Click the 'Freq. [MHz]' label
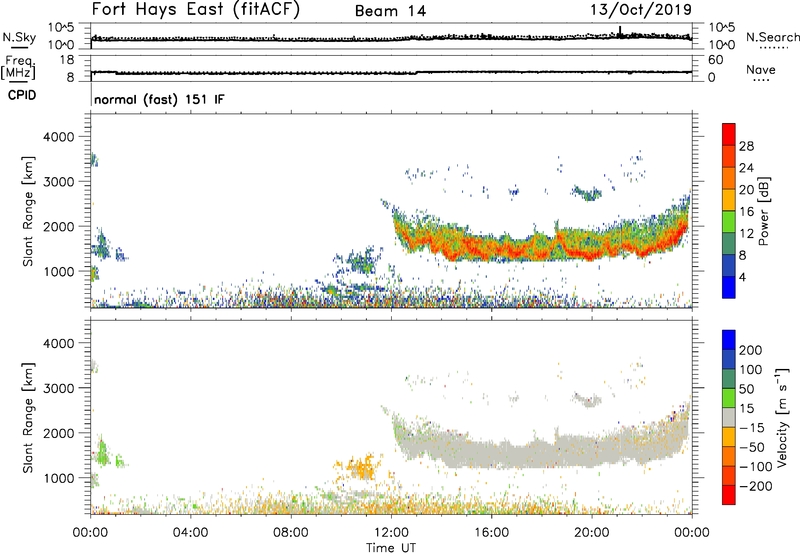The image size is (800, 554). point(18,67)
